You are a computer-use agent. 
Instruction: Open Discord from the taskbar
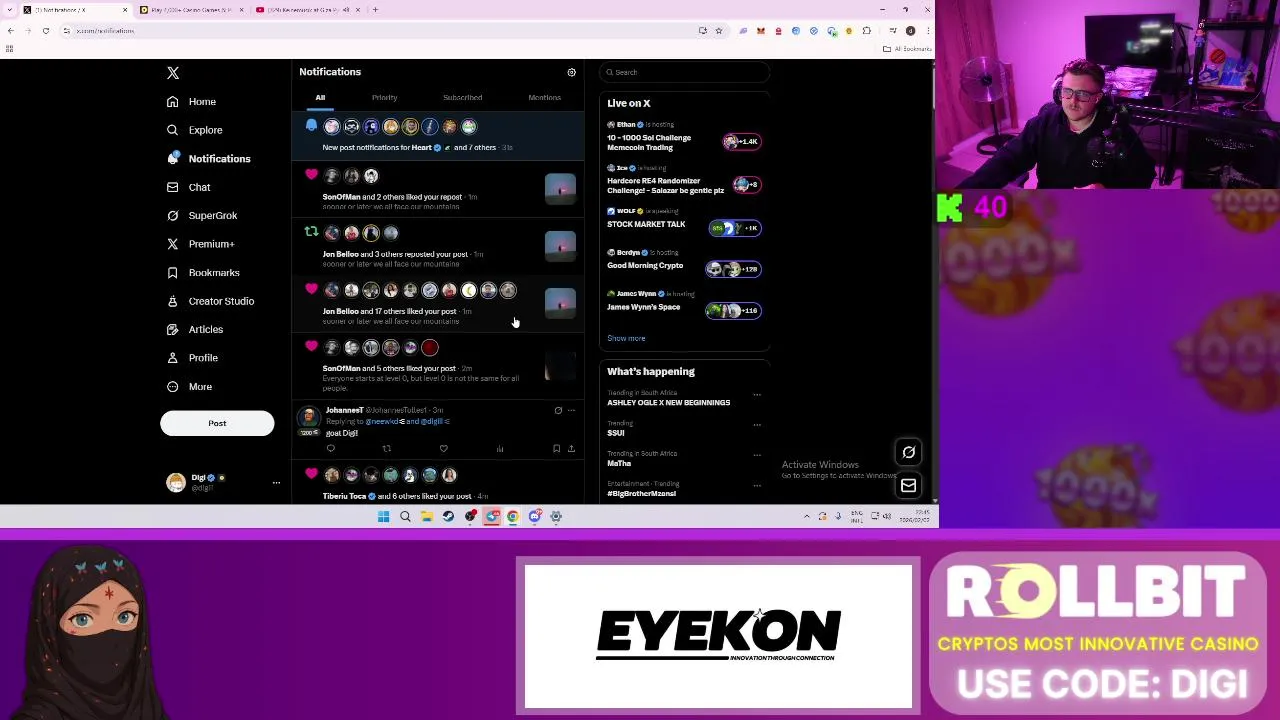pos(535,517)
